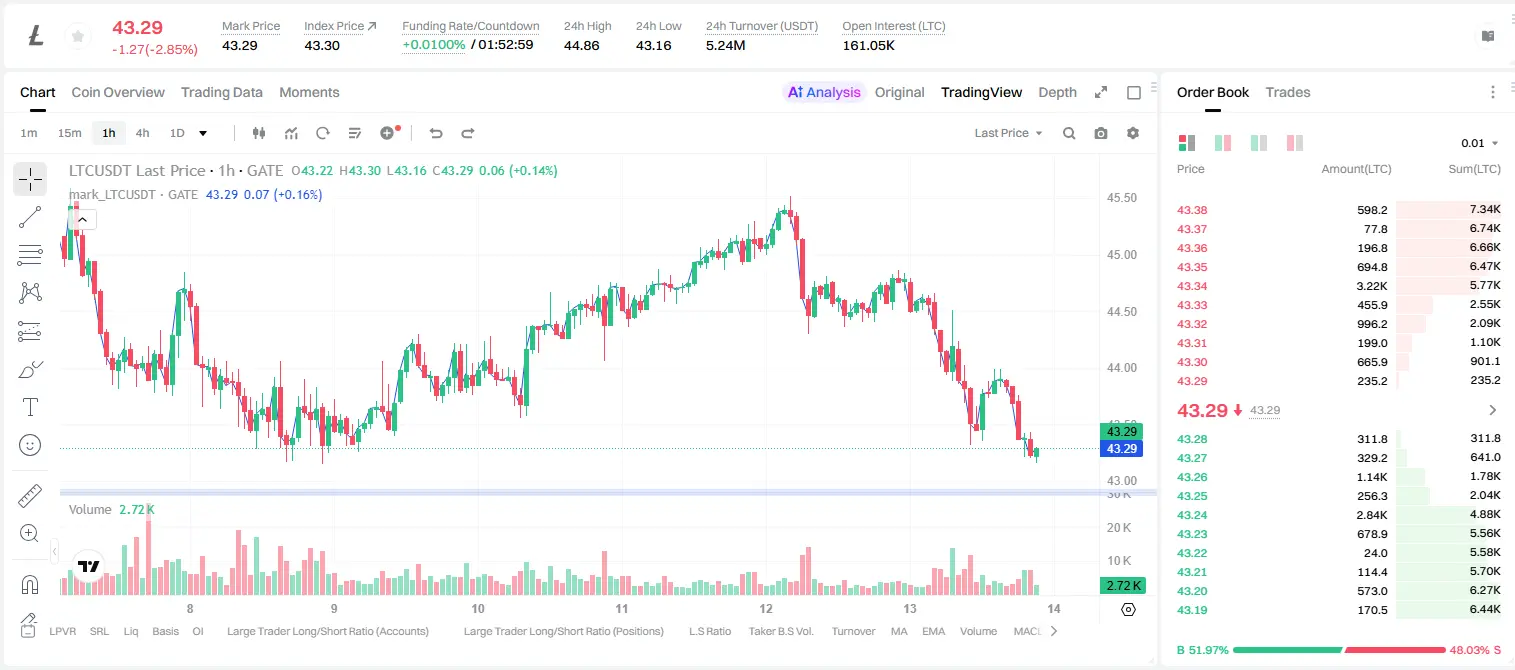Select the text annotation tool

point(30,407)
